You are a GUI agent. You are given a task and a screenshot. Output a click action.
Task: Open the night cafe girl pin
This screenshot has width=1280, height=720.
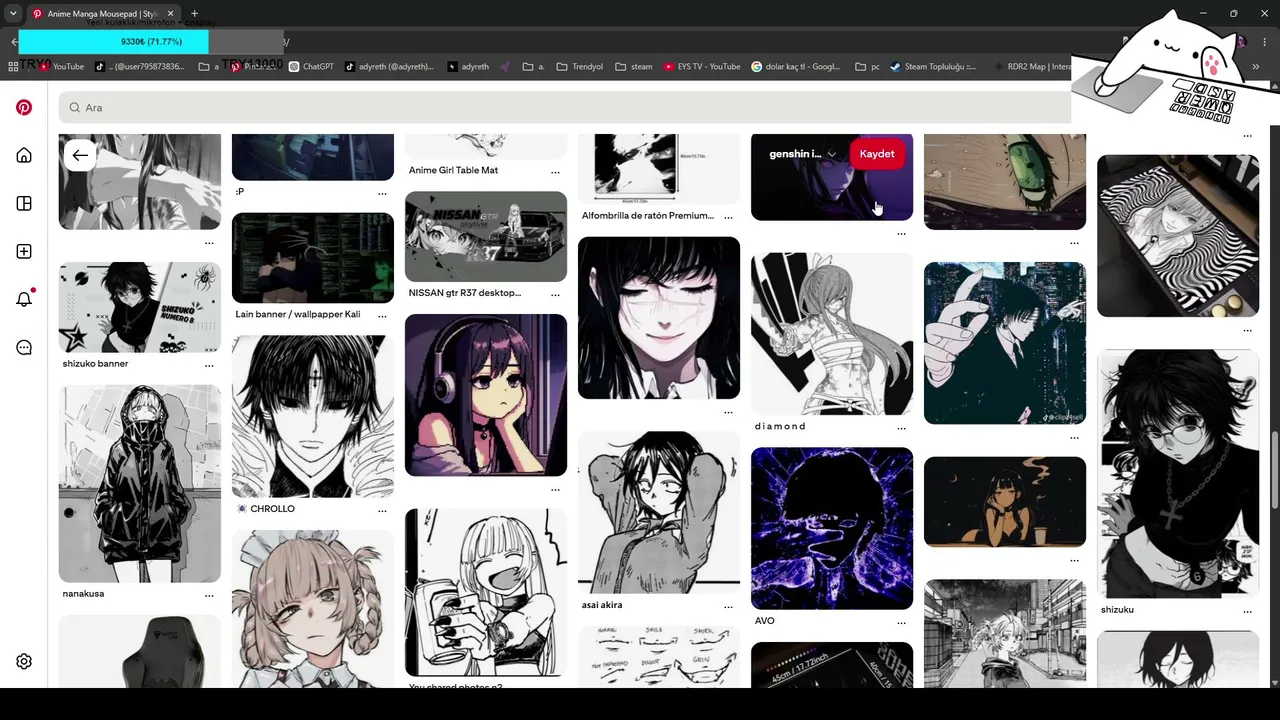pyautogui.click(x=1005, y=502)
